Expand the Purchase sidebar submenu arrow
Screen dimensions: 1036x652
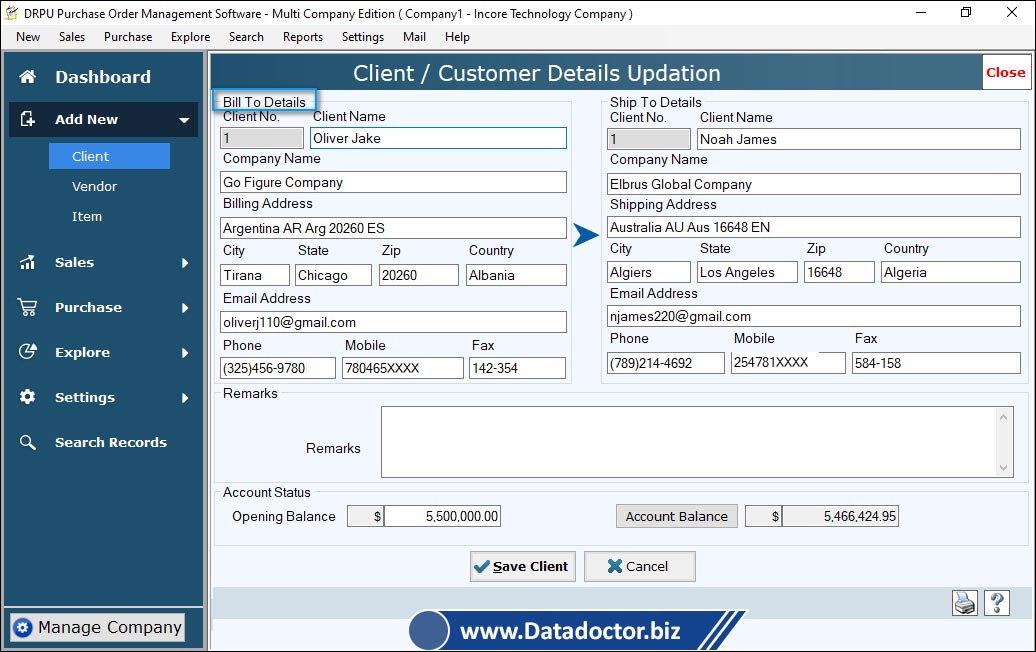tap(185, 308)
